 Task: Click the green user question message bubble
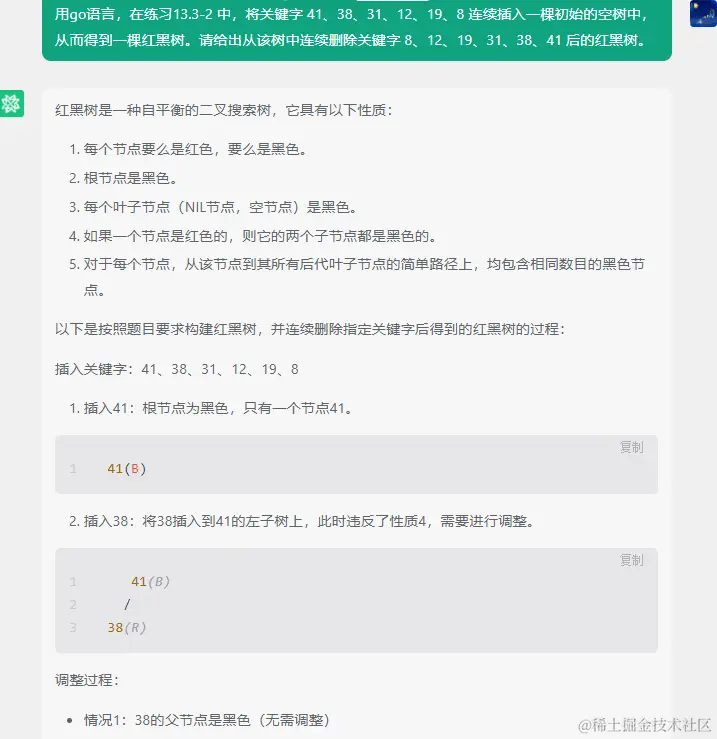click(357, 28)
